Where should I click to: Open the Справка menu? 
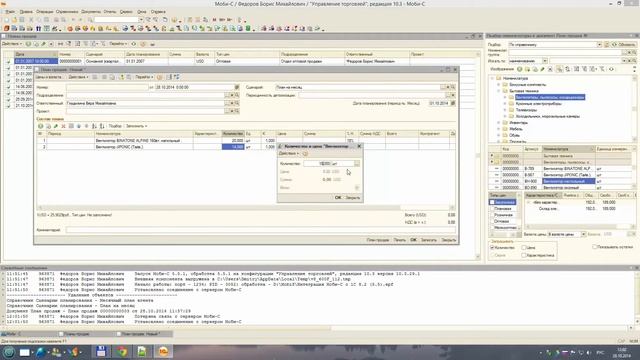click(158, 12)
